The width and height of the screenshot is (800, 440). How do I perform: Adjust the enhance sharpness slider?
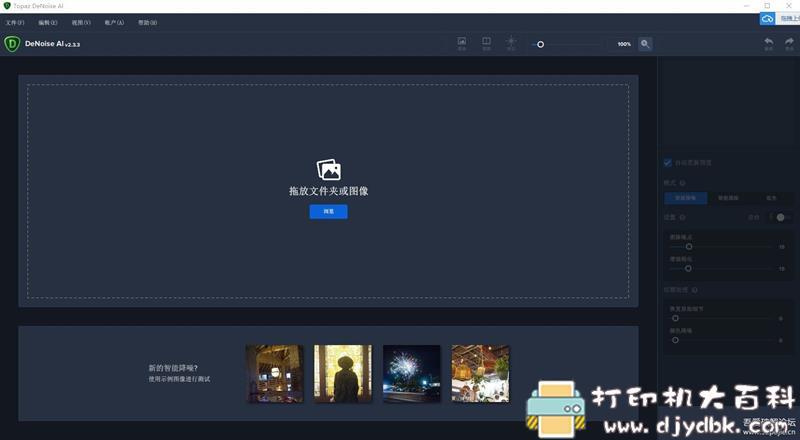[x=721, y=268]
